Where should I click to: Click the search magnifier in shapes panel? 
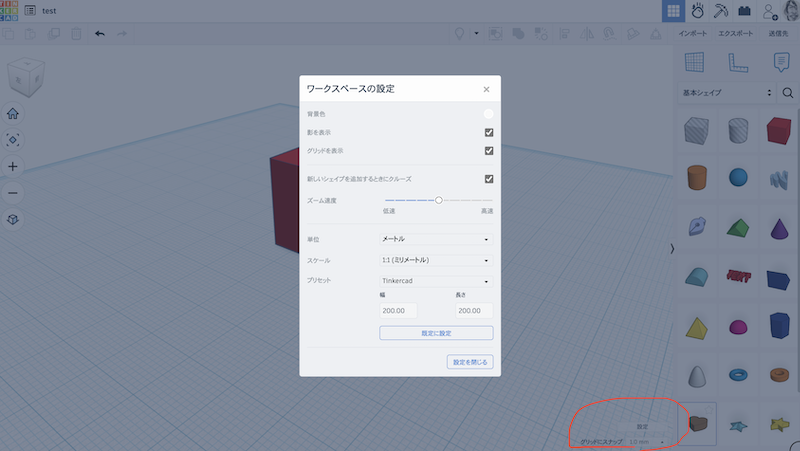click(x=788, y=93)
